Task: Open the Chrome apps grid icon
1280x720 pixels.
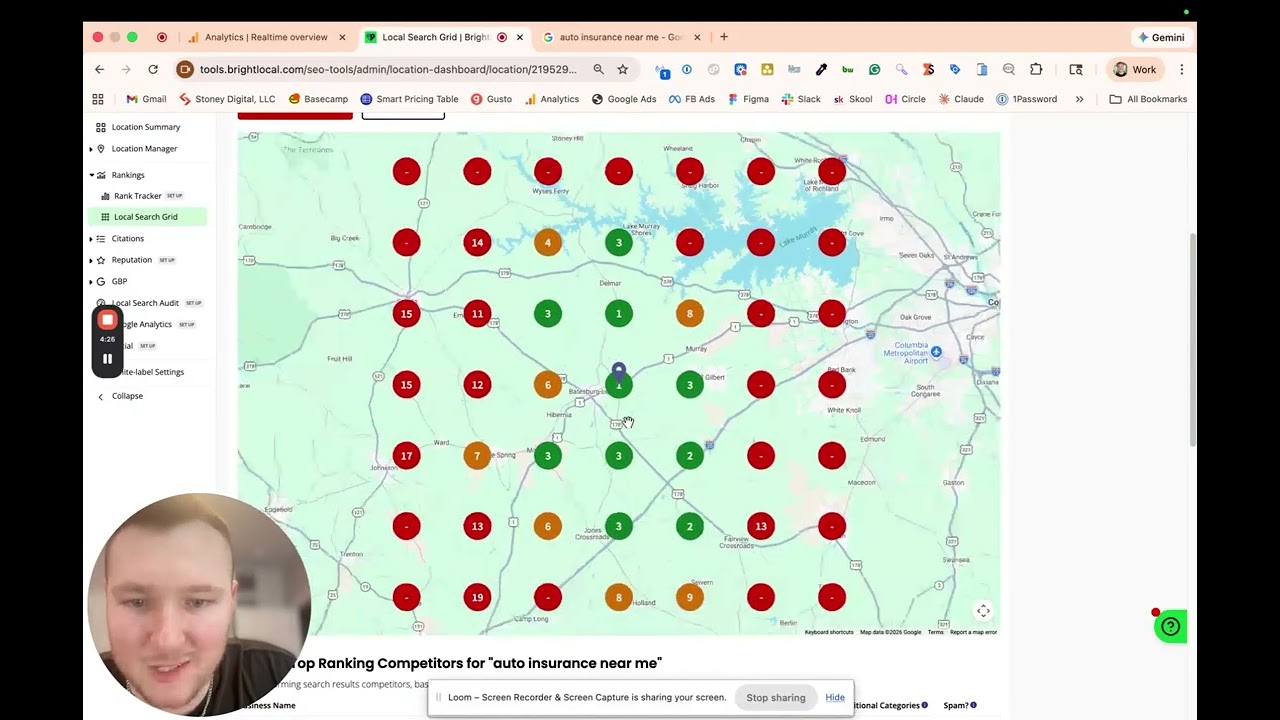Action: point(98,99)
